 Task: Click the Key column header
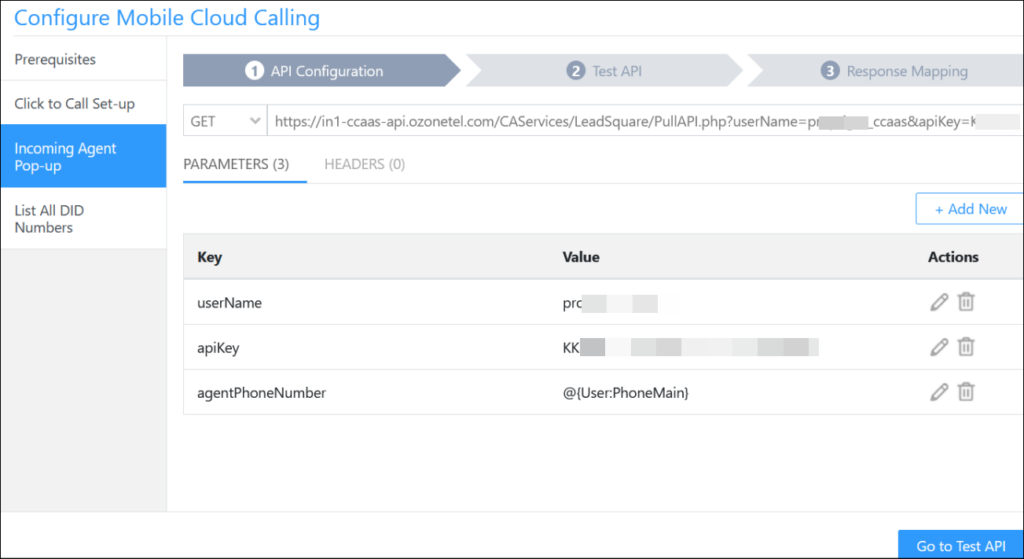[210, 257]
